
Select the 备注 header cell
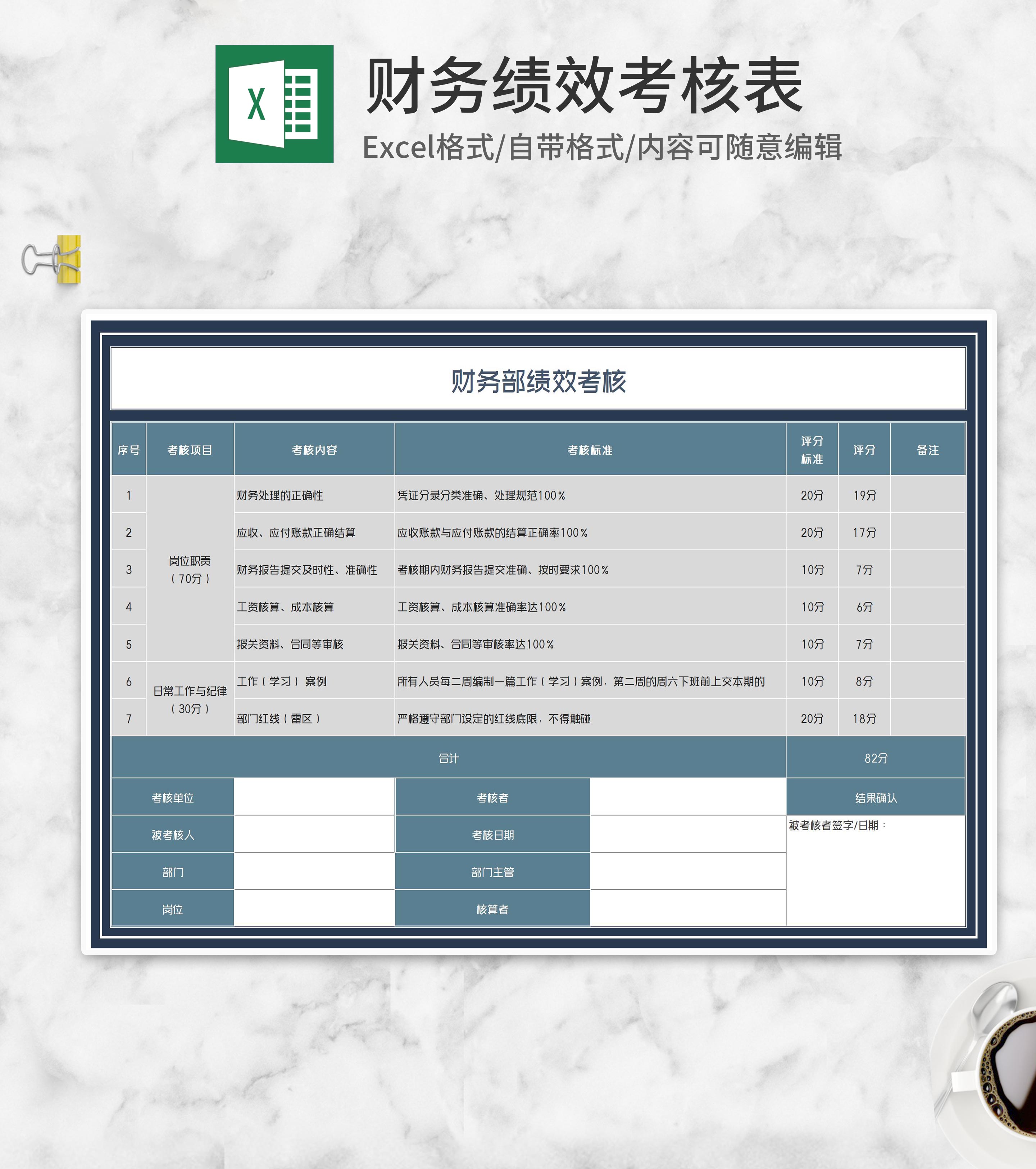click(x=927, y=450)
